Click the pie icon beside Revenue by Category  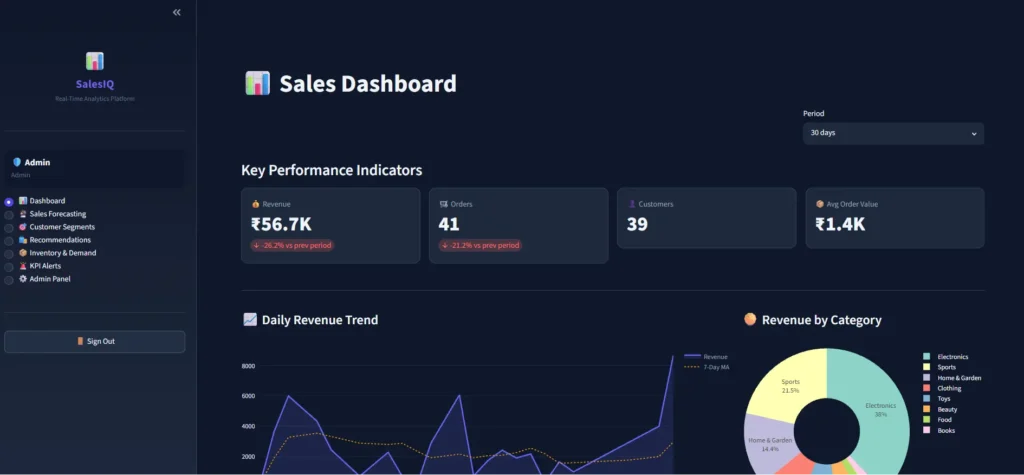click(750, 319)
